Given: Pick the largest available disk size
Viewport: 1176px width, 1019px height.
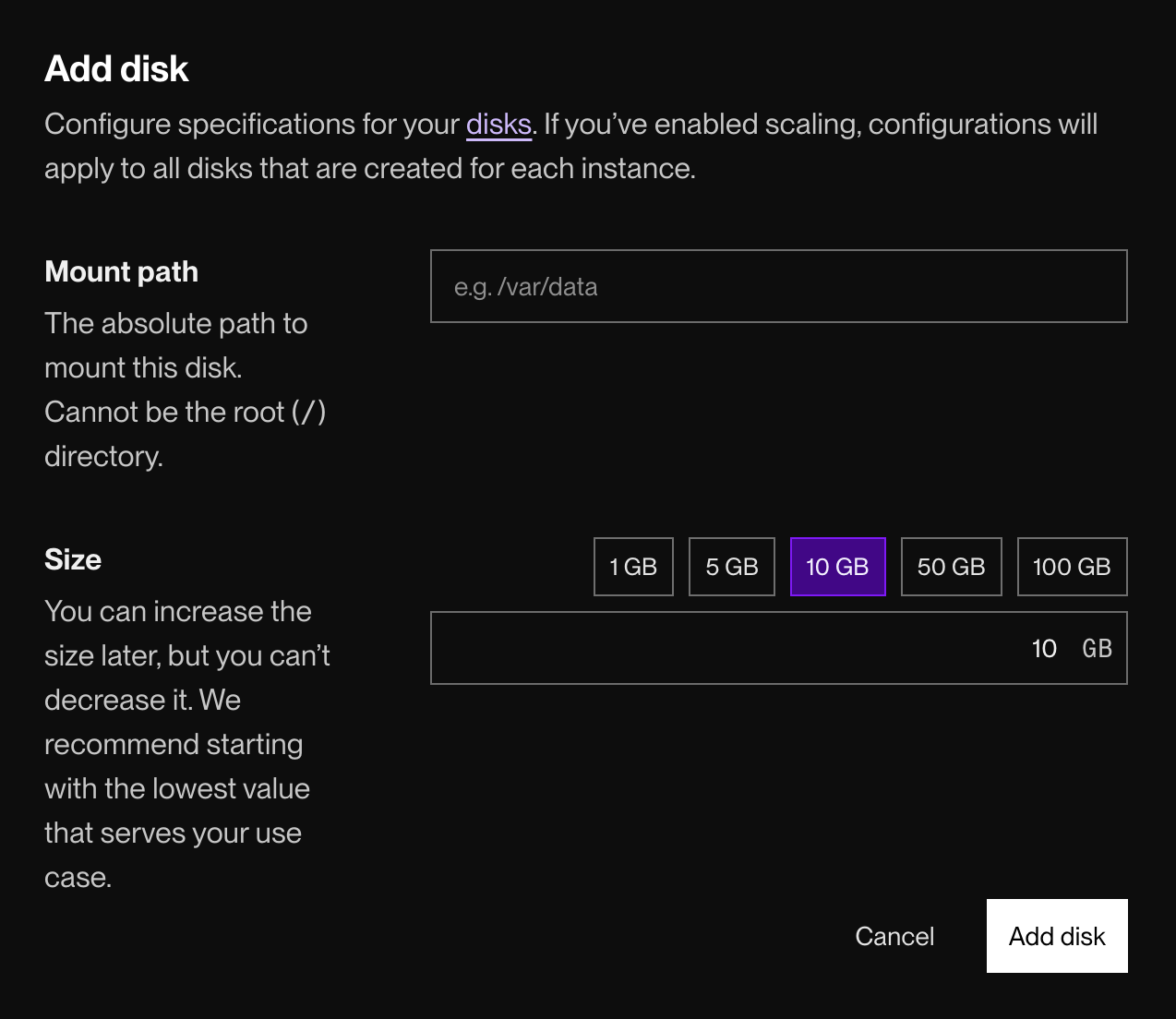Looking at the screenshot, I should pyautogui.click(x=1072, y=566).
